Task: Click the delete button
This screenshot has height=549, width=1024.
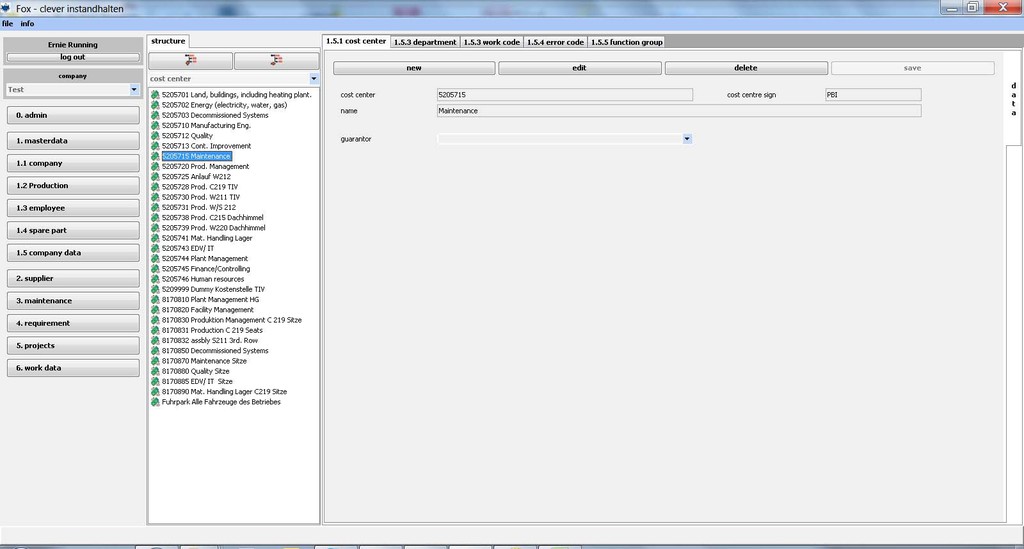Action: click(x=746, y=68)
